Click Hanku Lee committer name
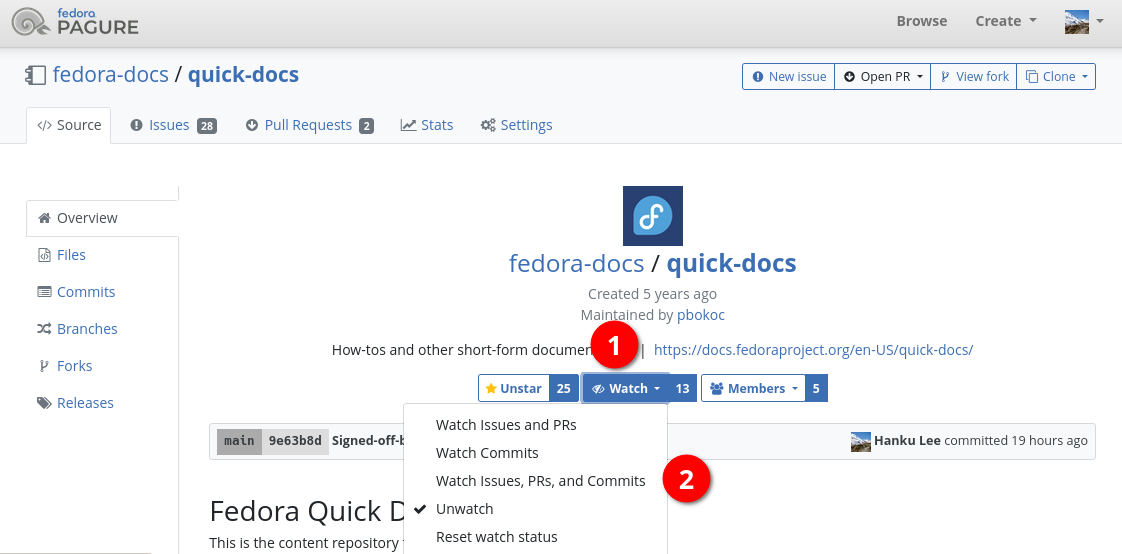Viewport: 1122px width, 554px height. [907, 441]
